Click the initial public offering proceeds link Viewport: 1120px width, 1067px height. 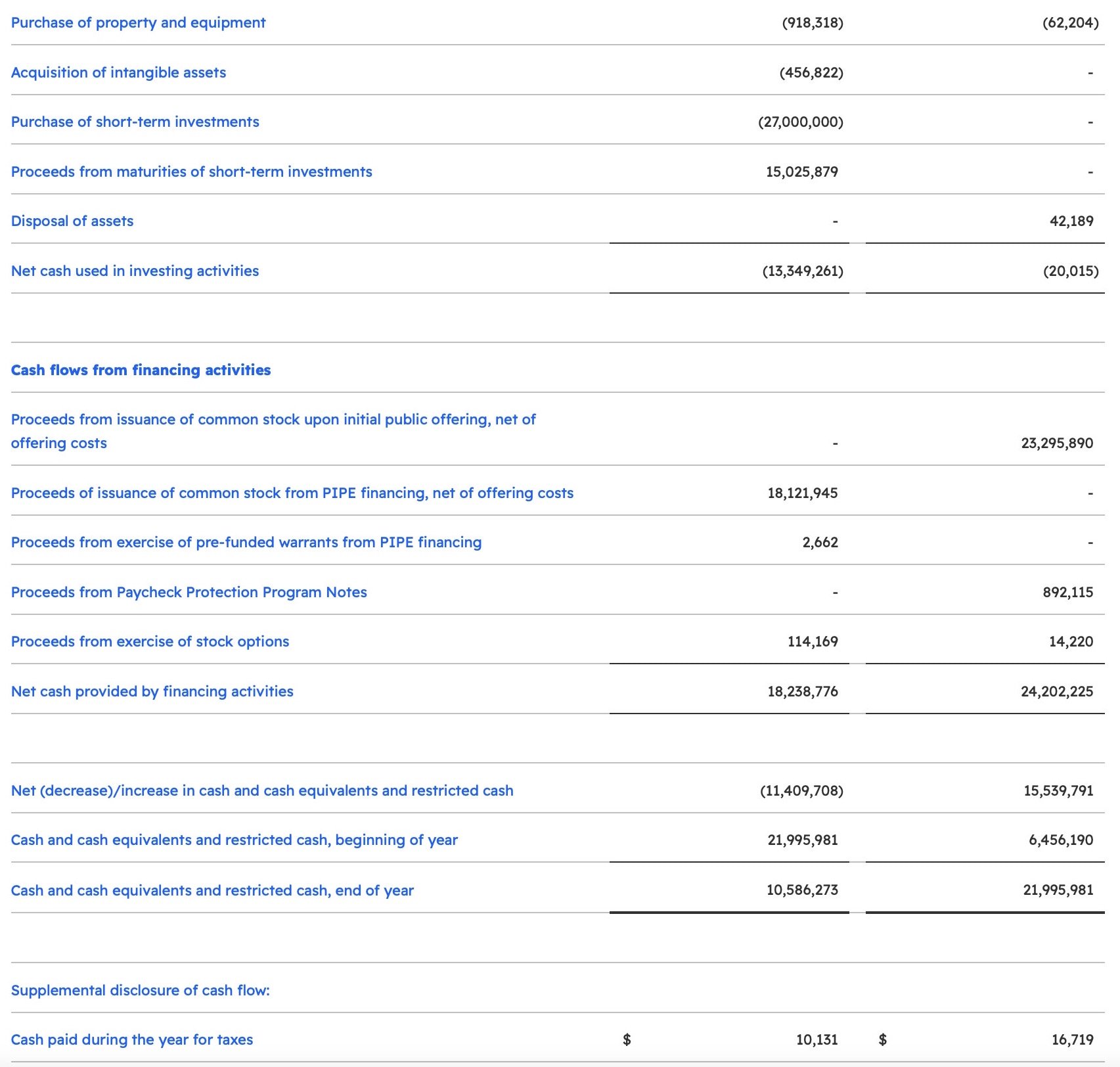273,420
